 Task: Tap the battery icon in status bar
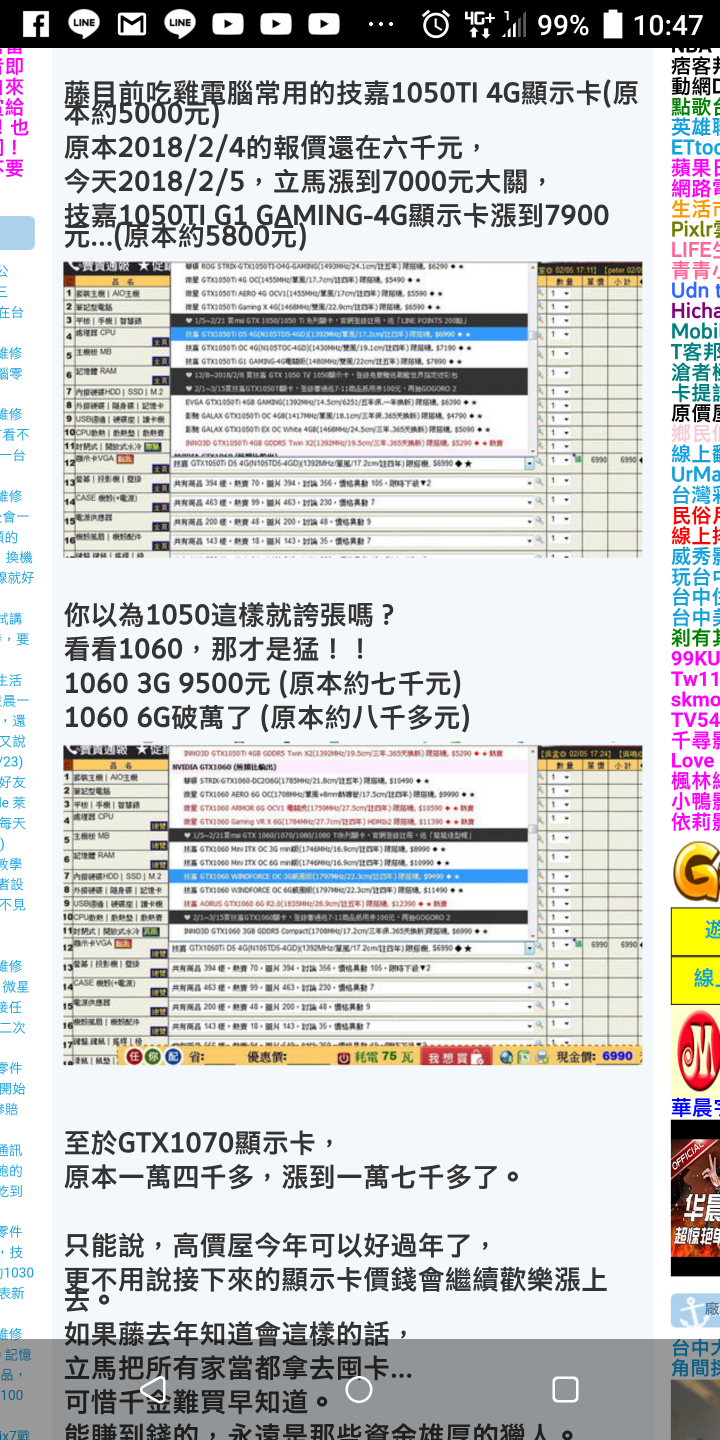click(614, 23)
